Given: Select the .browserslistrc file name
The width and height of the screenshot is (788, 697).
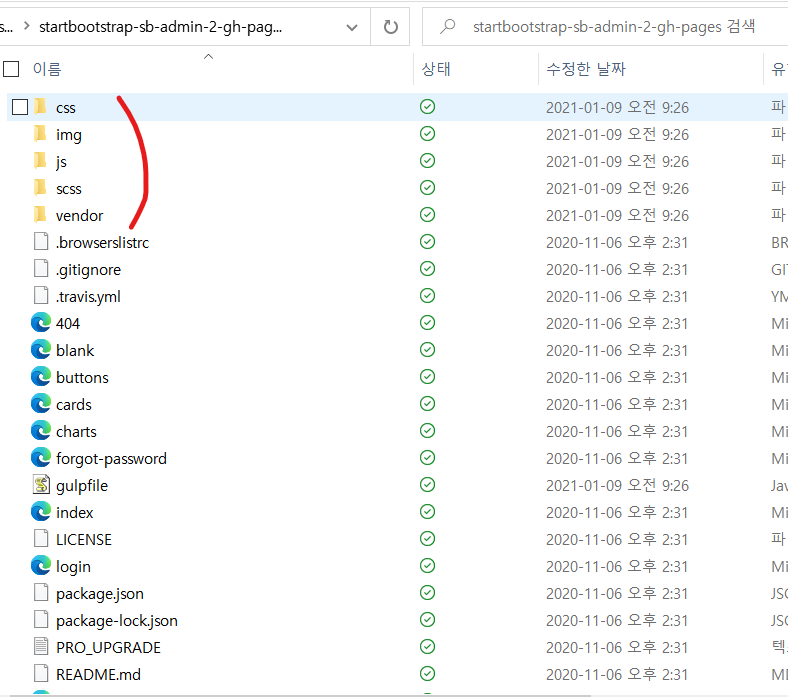Looking at the screenshot, I should (x=103, y=243).
